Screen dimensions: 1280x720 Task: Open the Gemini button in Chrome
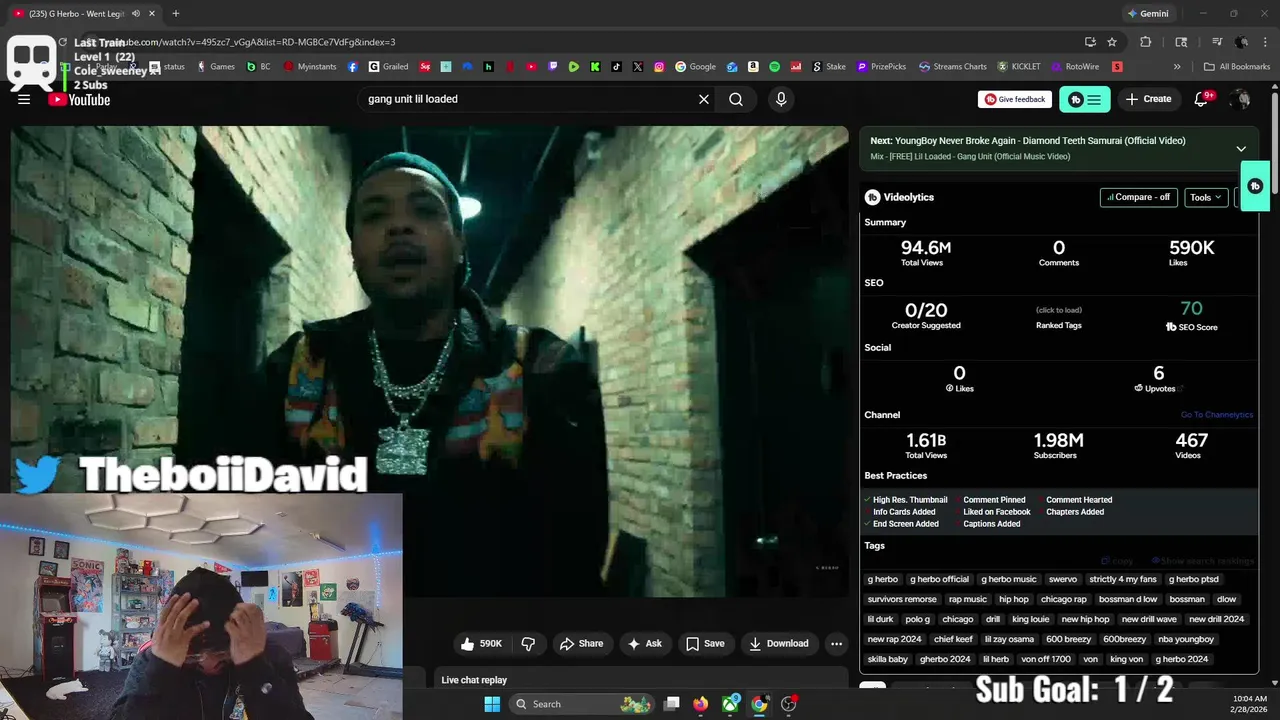tap(1147, 13)
